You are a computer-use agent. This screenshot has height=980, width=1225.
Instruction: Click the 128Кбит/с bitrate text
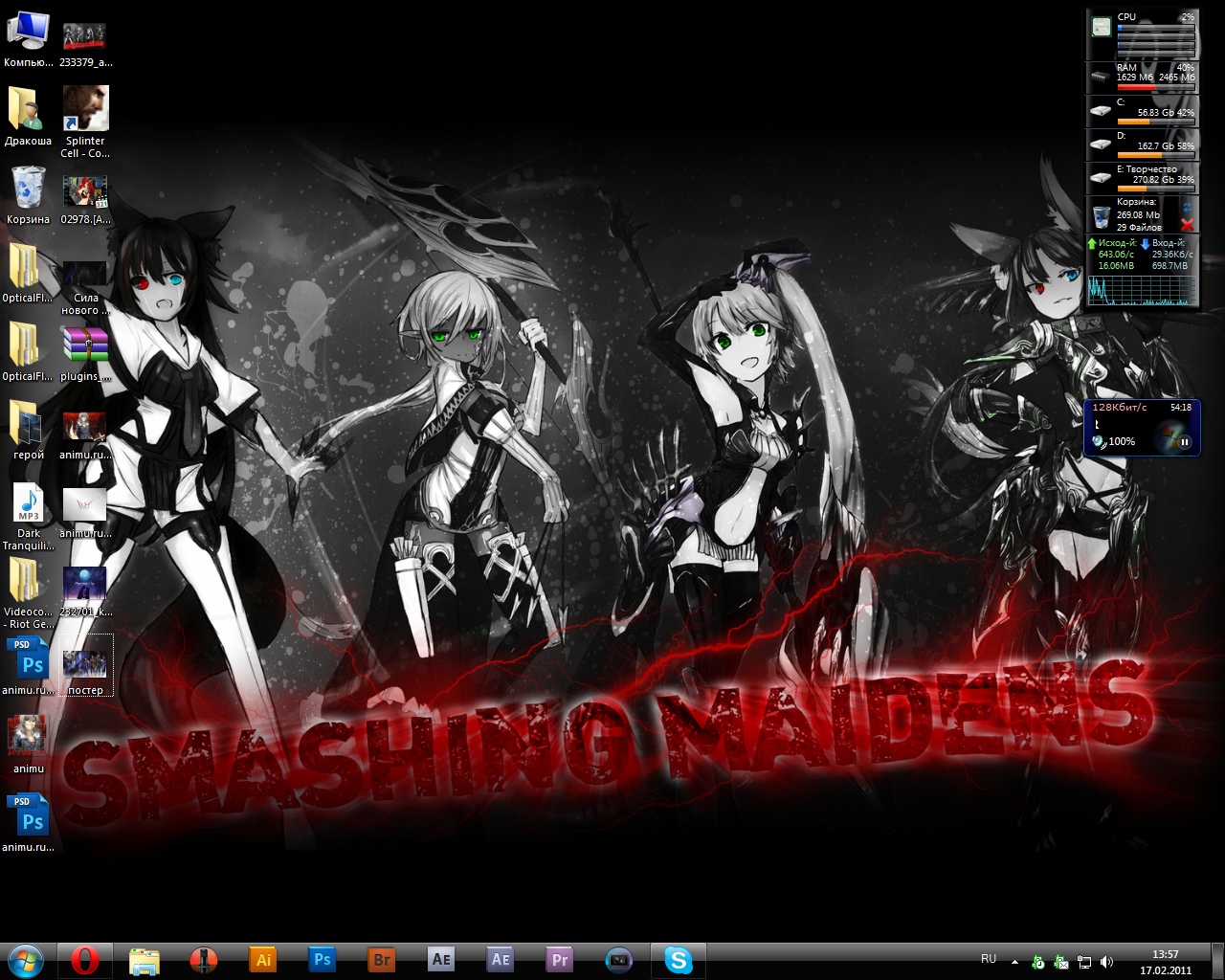tap(1121, 407)
